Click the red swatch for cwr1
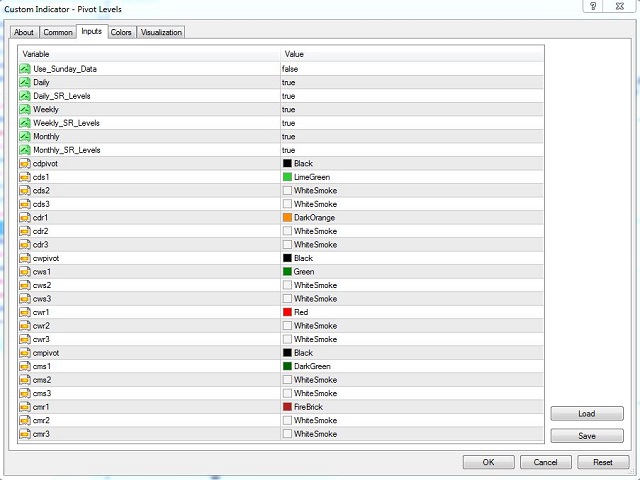 coord(288,312)
